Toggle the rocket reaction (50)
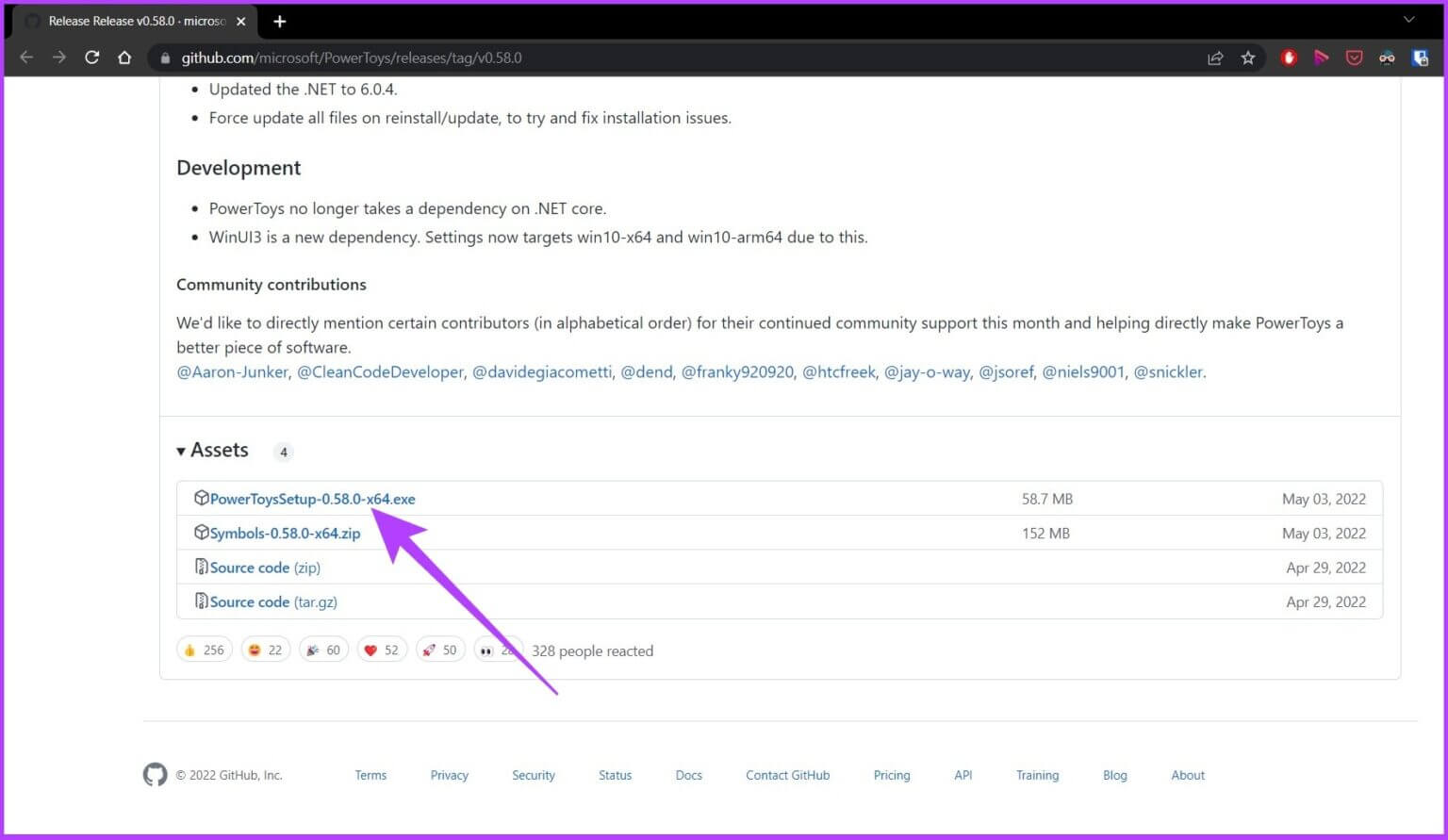1448x840 pixels. point(440,650)
